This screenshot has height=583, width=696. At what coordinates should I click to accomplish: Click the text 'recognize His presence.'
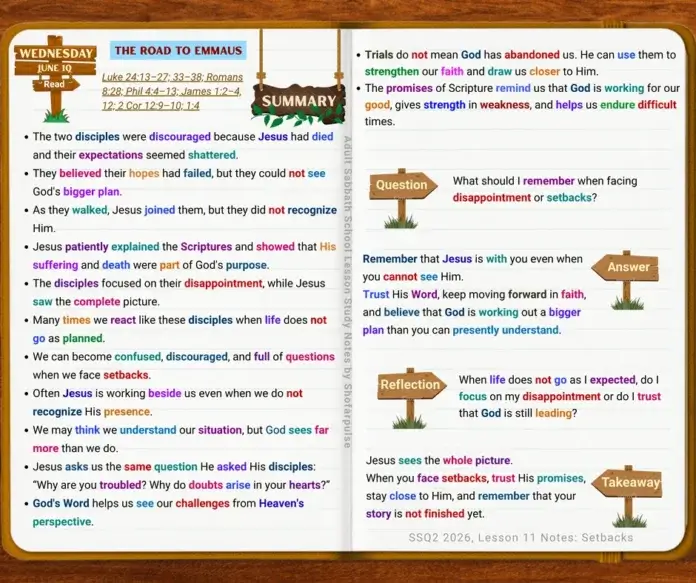[x=92, y=412]
